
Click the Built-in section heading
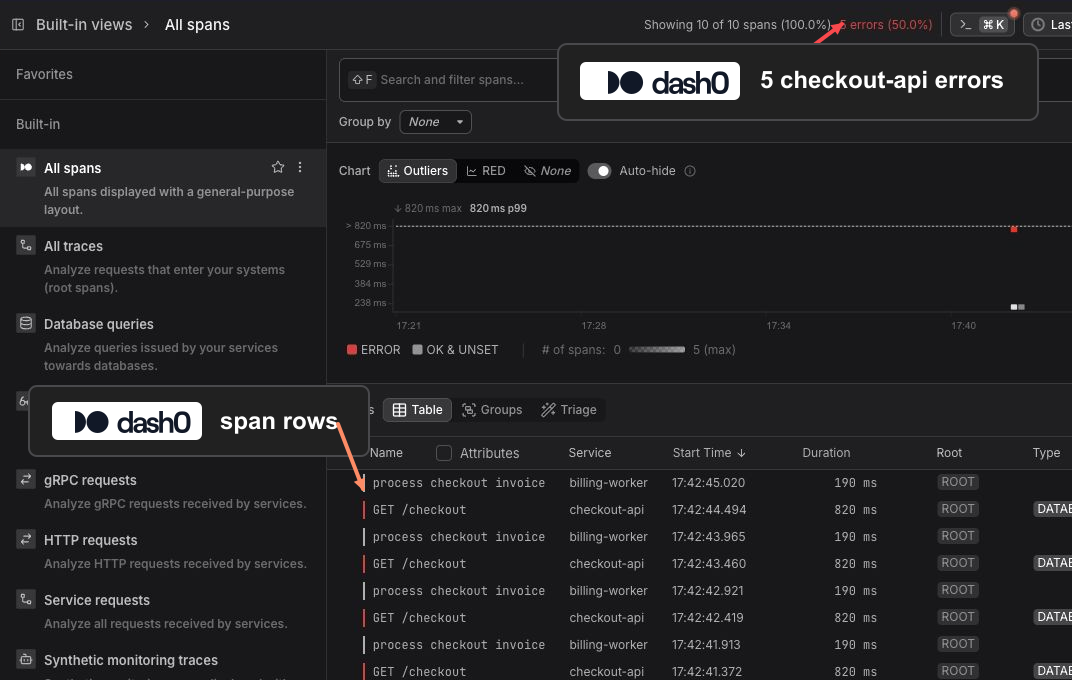(38, 124)
